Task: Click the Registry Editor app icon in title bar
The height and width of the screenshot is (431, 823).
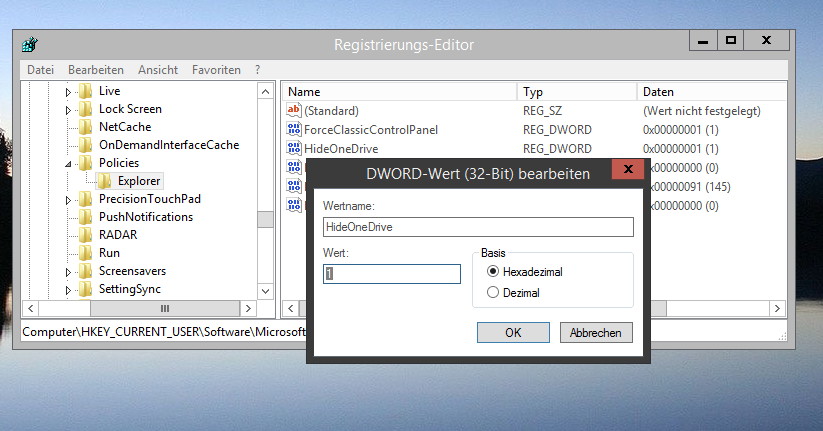Action: tap(30, 44)
